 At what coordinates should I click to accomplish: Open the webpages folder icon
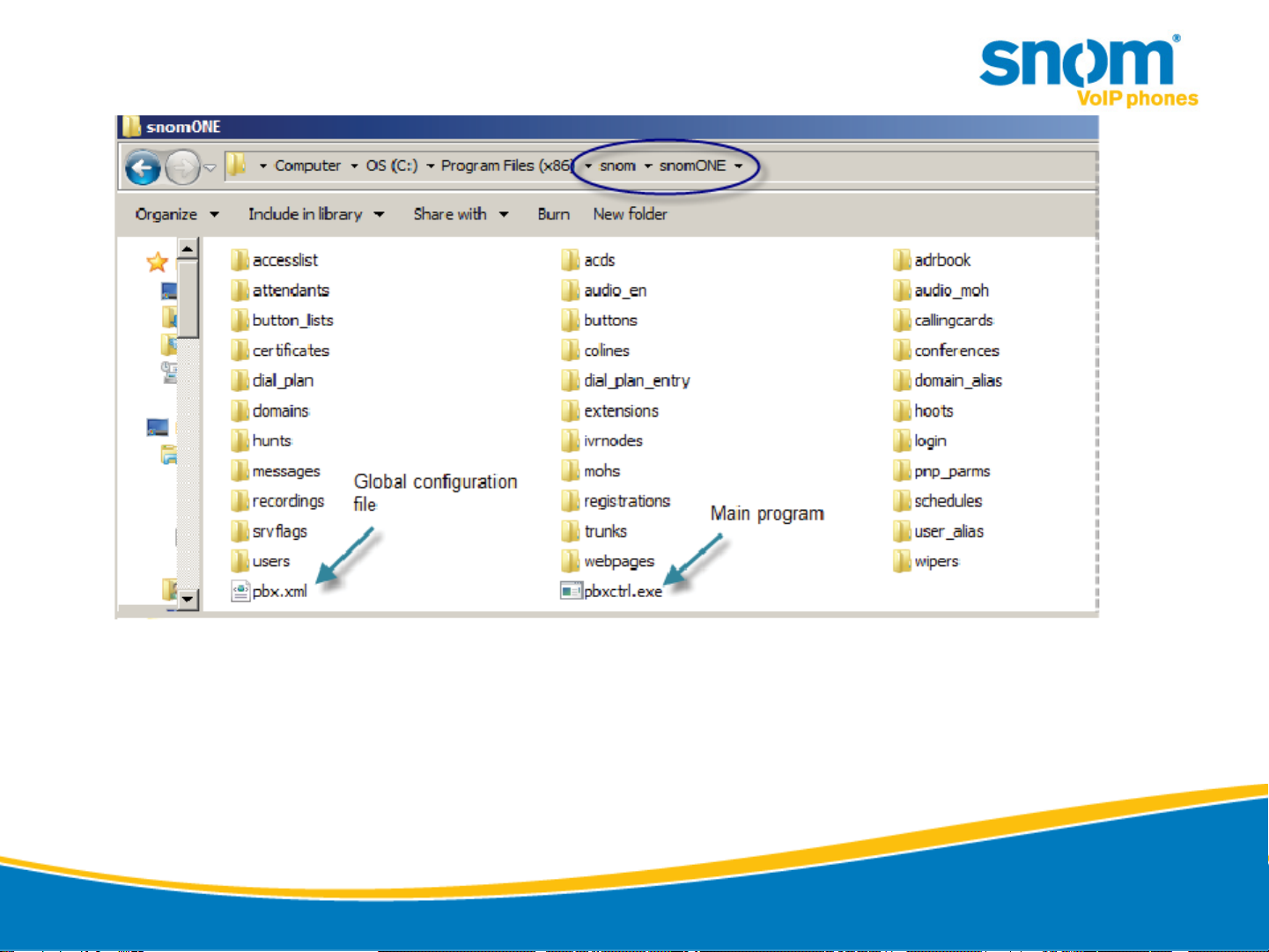(571, 561)
